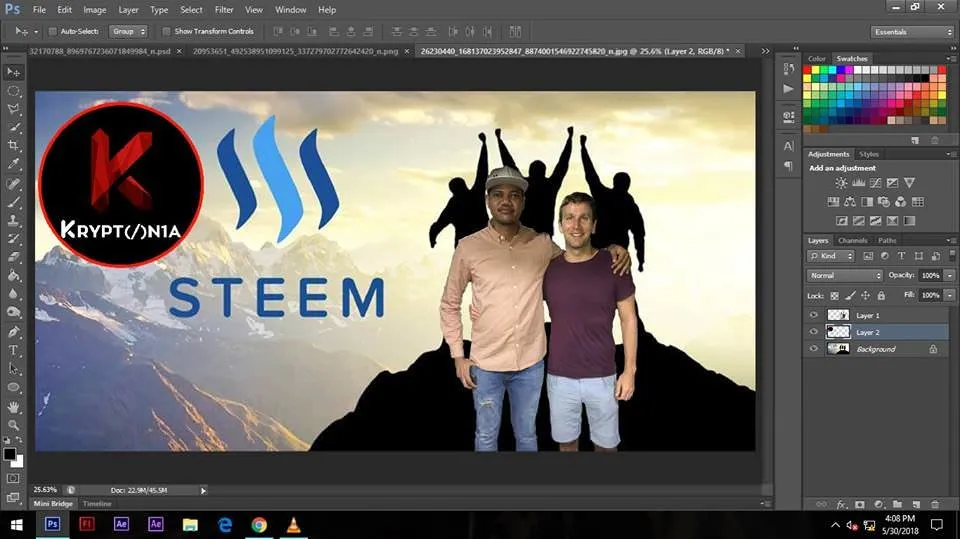Toggle lock transparent pixels
Screen dimensions: 960x539
834,296
